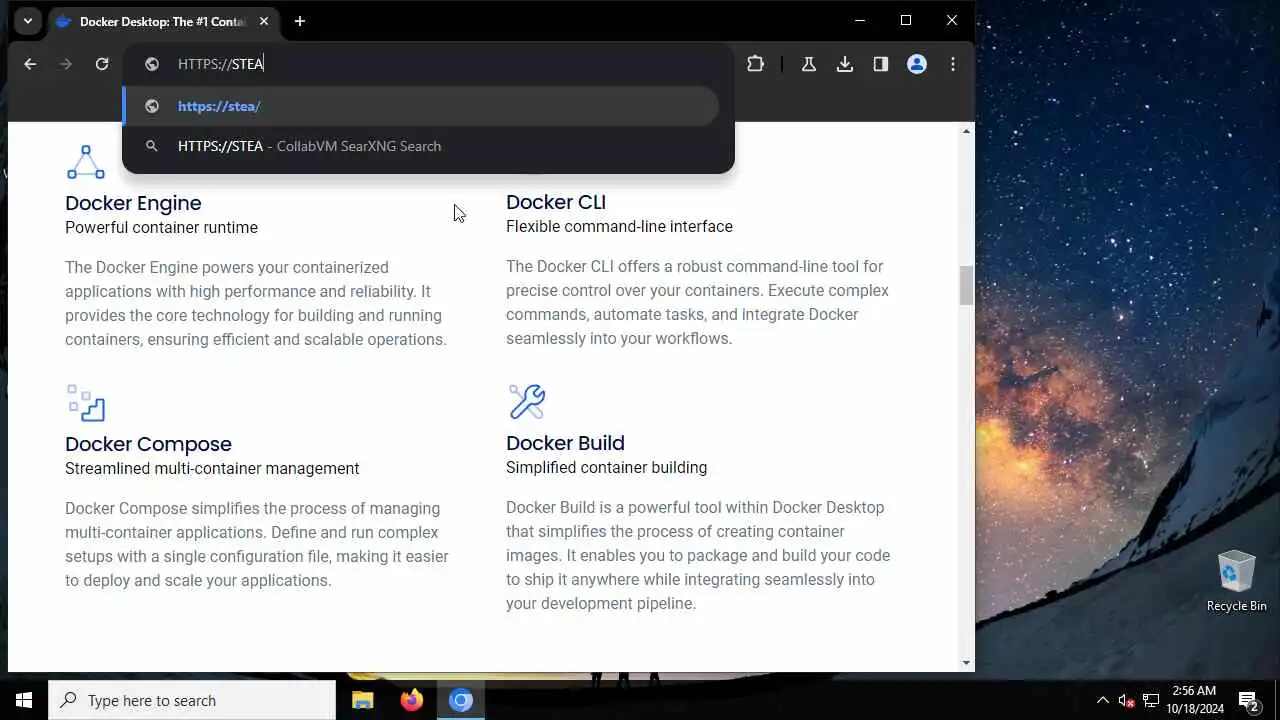Click 'Powerful container runtime' subtitle
The image size is (1280, 720).
161,227
